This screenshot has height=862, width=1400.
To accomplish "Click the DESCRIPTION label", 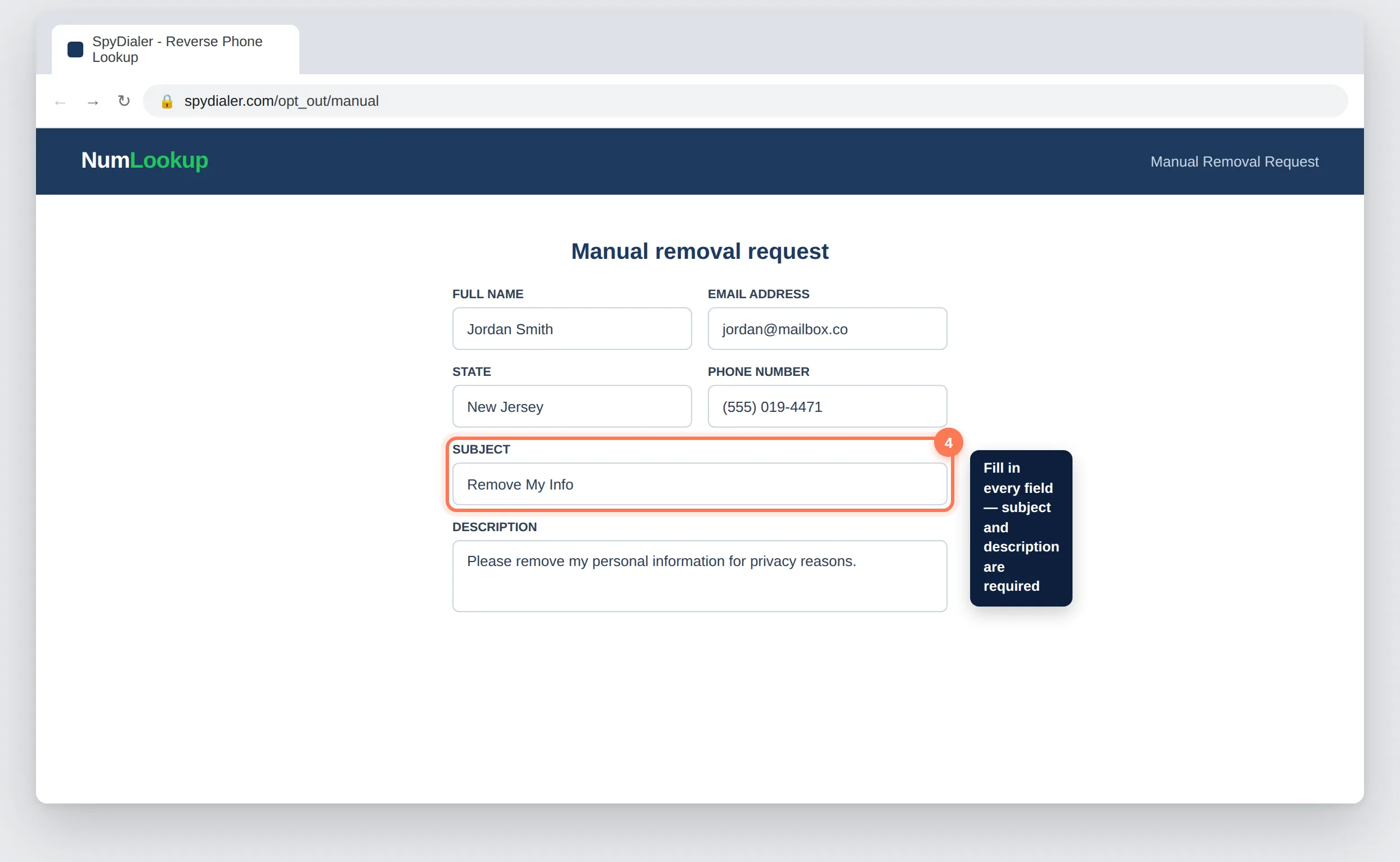I will coord(494,527).
